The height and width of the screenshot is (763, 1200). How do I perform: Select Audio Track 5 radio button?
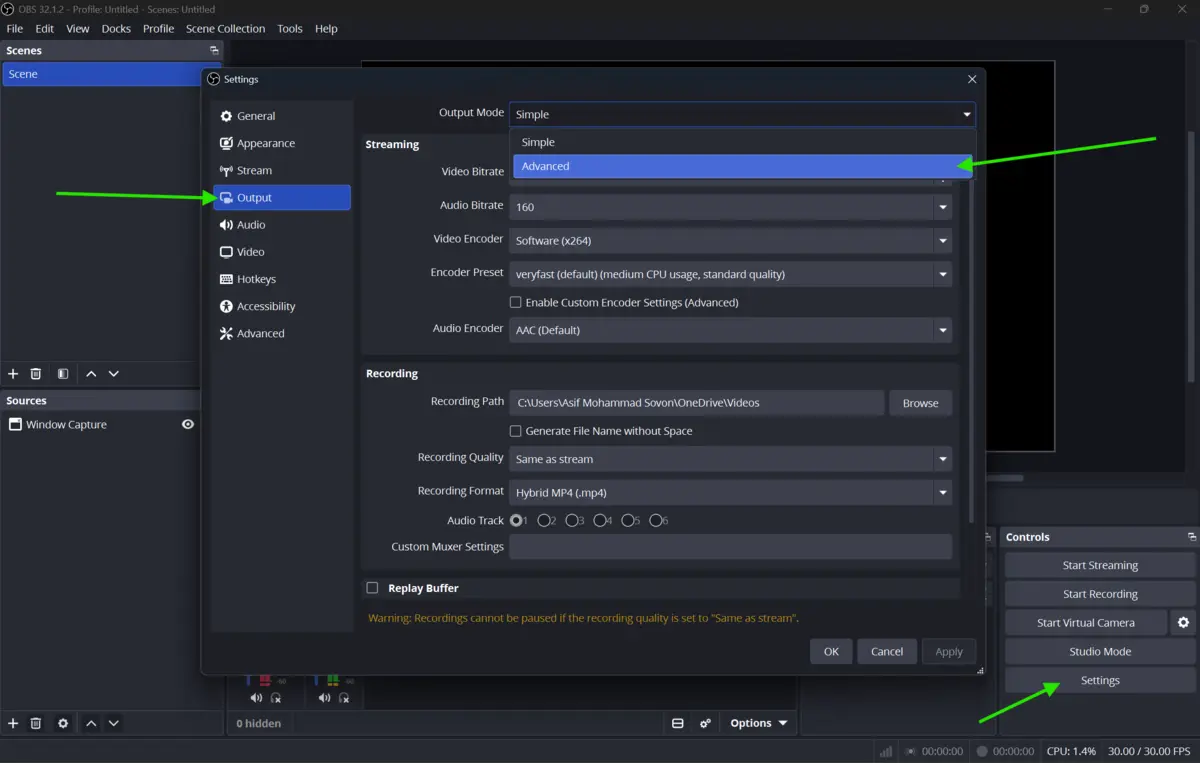tap(628, 520)
